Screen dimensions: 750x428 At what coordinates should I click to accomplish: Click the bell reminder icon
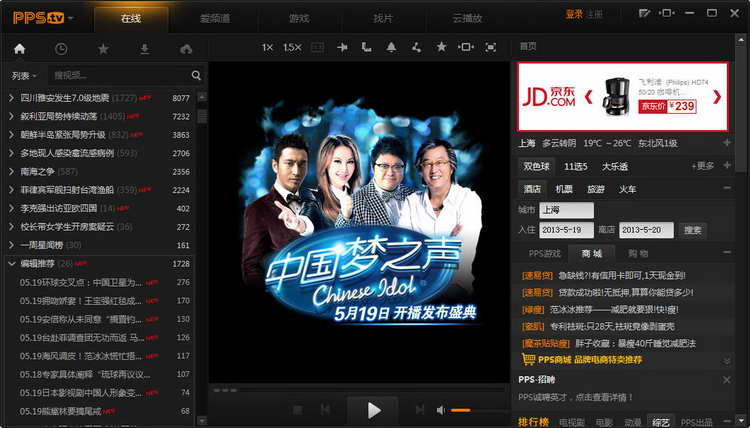(391, 47)
